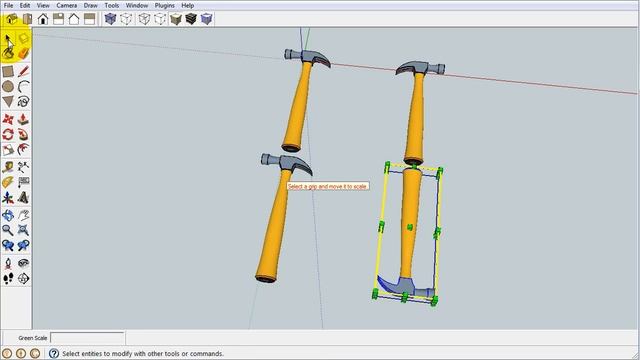Select the Text label tool
The image size is (640, 360).
click(x=23, y=182)
